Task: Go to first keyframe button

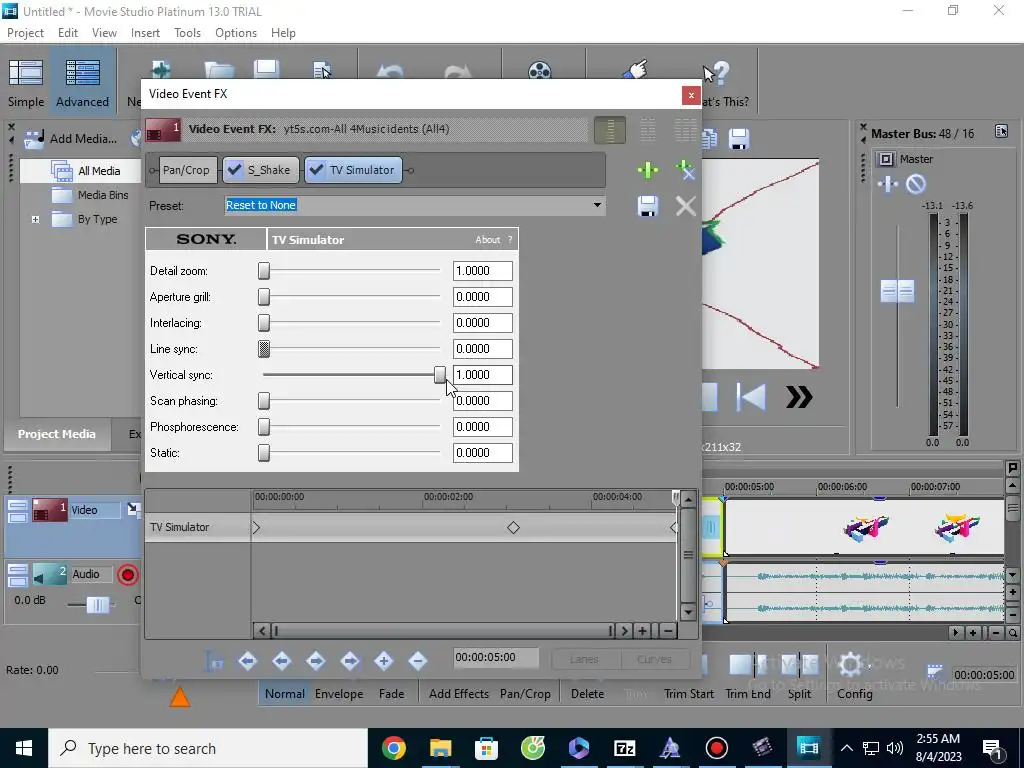Action: pos(248,661)
